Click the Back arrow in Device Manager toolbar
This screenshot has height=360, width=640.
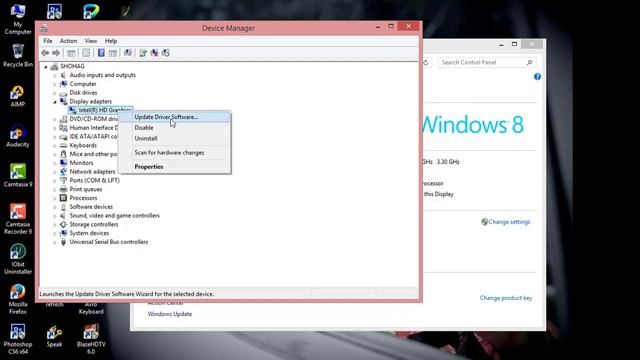tap(45, 53)
